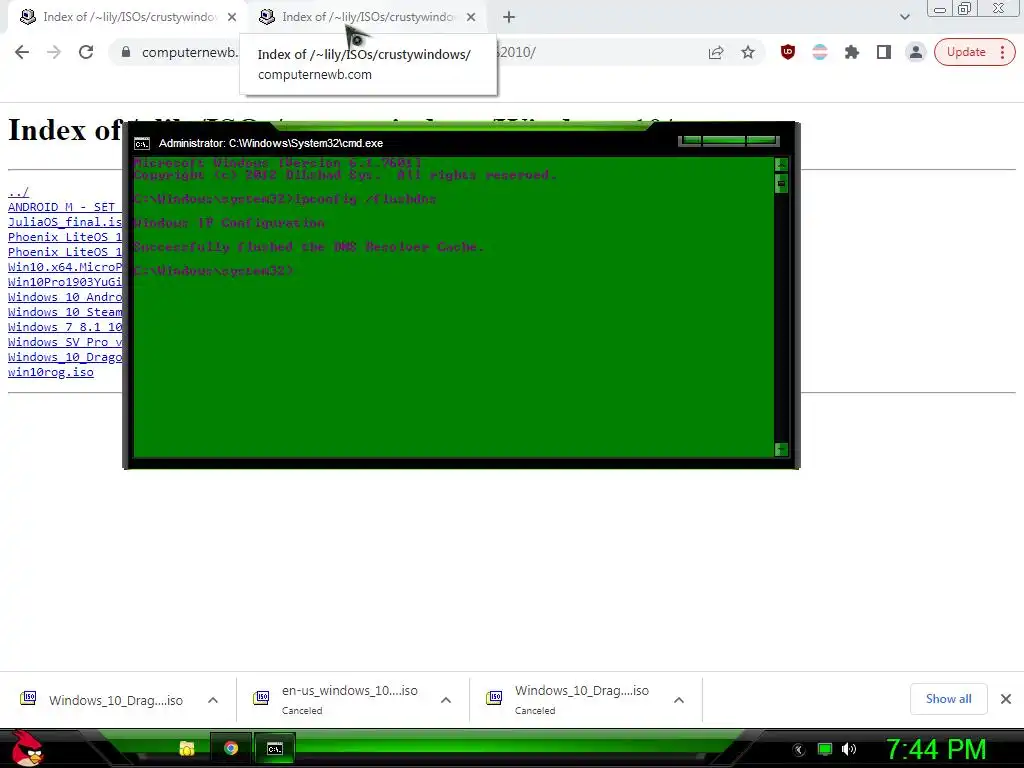Viewport: 1024px width, 768px height.
Task: Open the network tray icon
Action: coord(825,750)
